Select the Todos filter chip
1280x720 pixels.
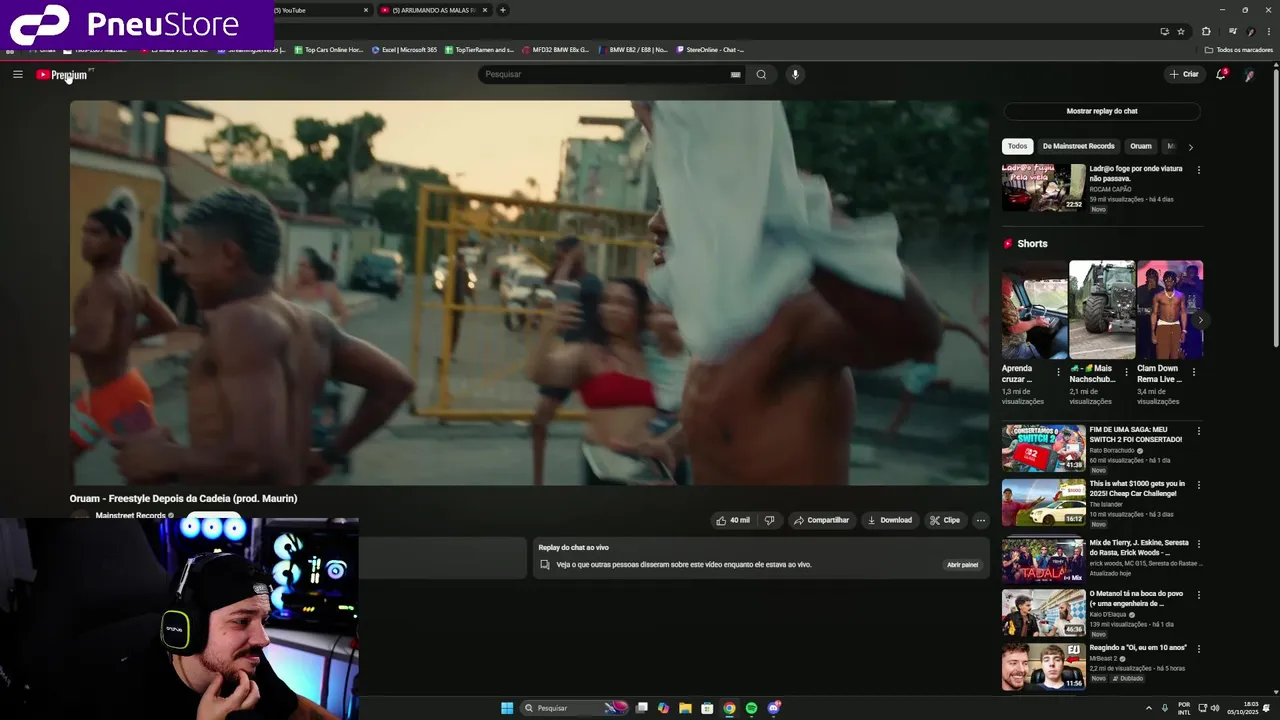click(x=1017, y=146)
